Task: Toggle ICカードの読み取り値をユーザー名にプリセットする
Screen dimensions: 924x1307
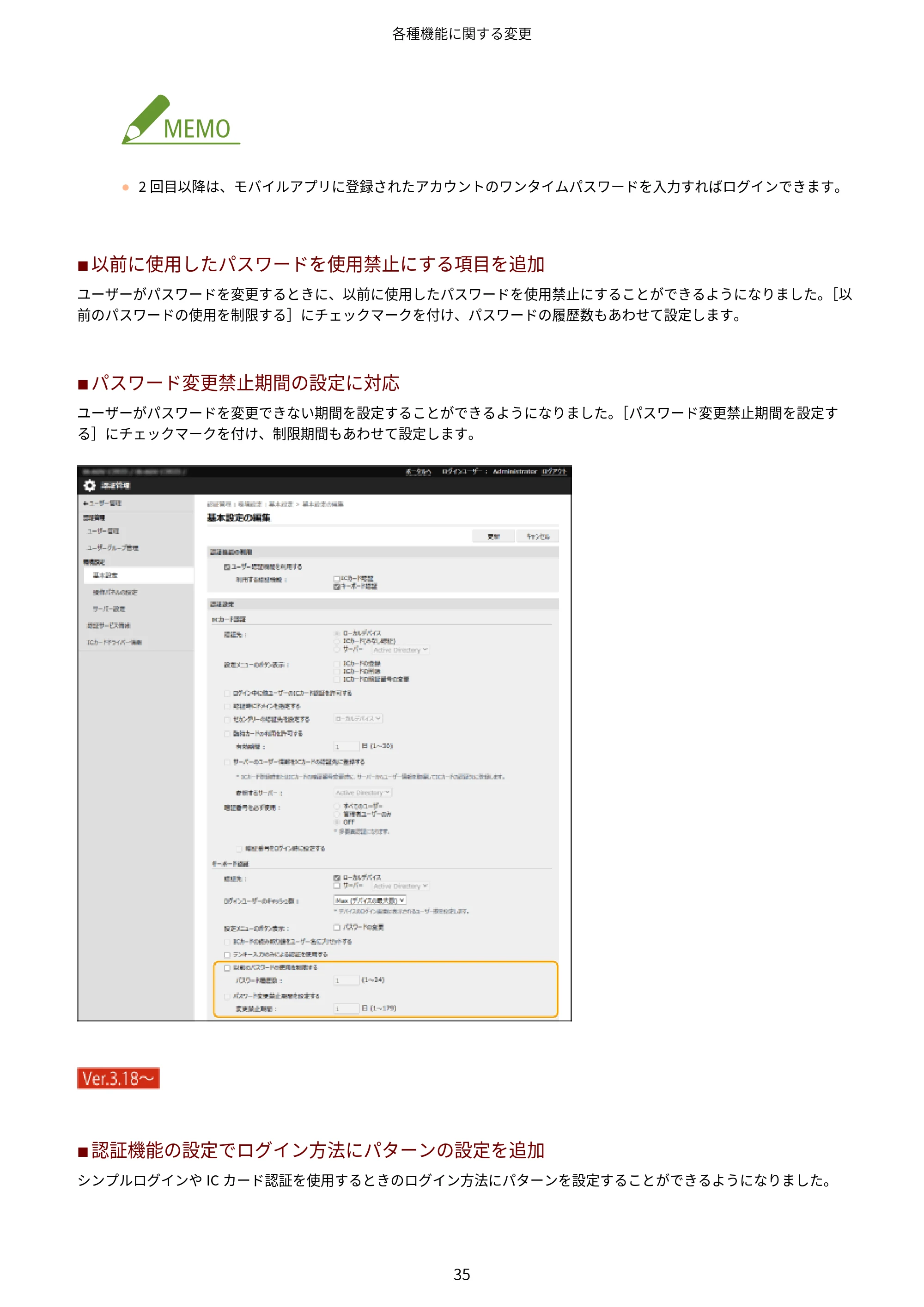Action: 227,942
